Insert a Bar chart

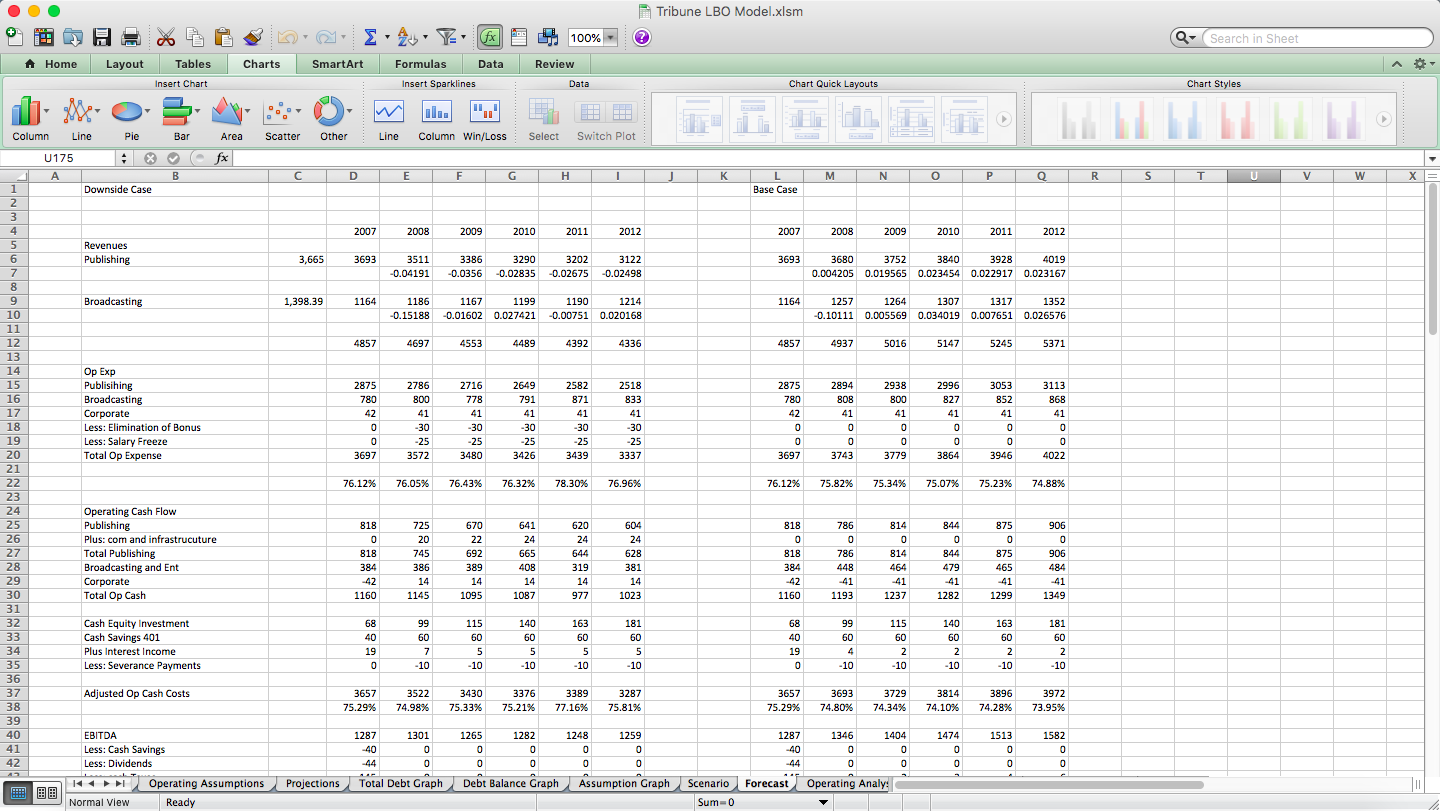pyautogui.click(x=176, y=112)
